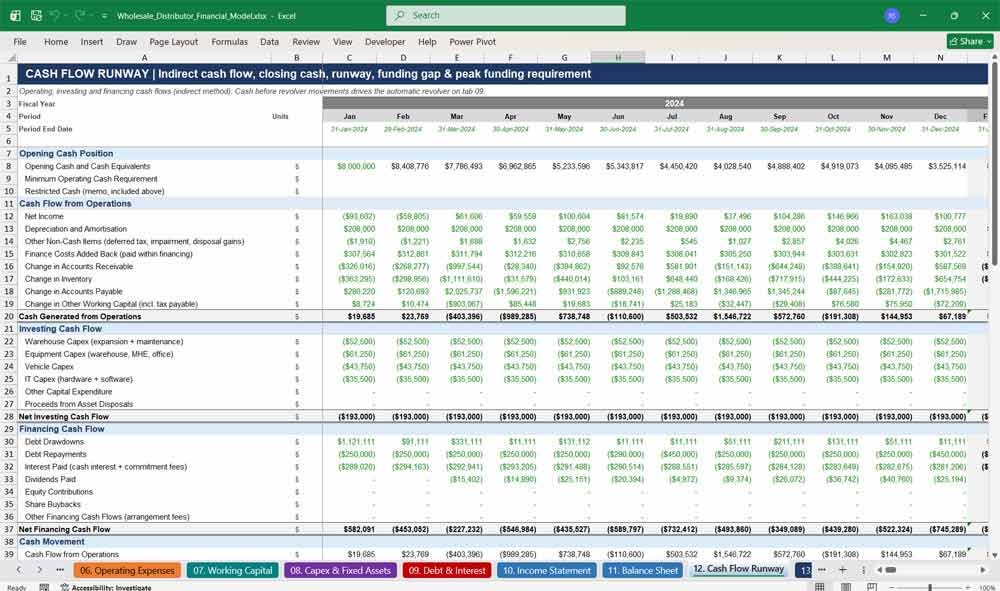The width and height of the screenshot is (1000, 591).
Task: Select the Debt Drawdowns row label
Action: click(54, 442)
